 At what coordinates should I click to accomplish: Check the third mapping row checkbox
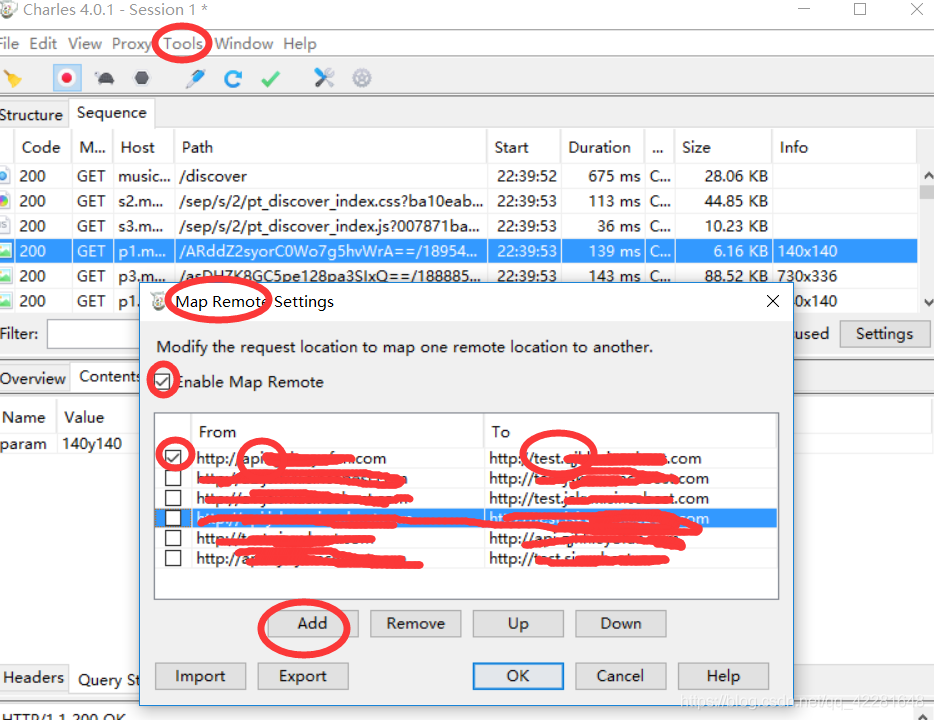pos(173,498)
